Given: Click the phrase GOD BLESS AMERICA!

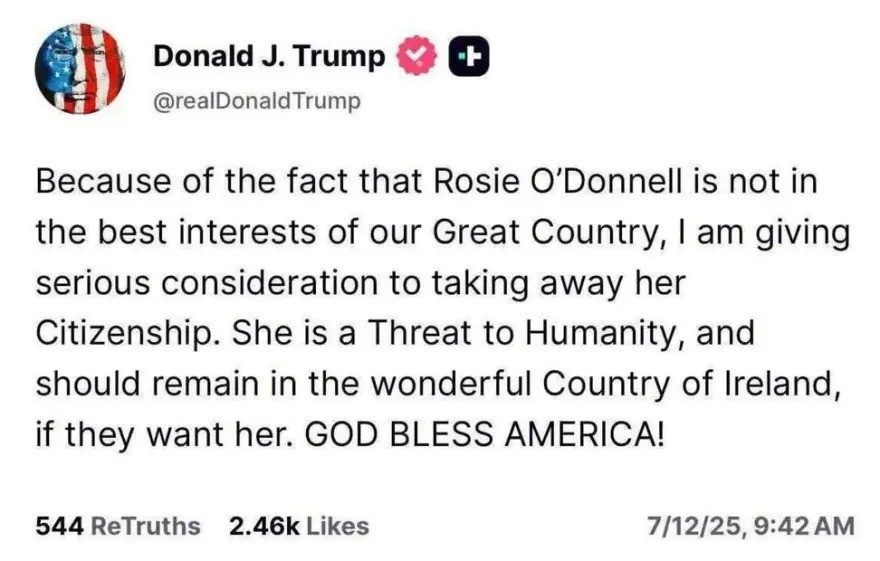Looking at the screenshot, I should point(484,434).
